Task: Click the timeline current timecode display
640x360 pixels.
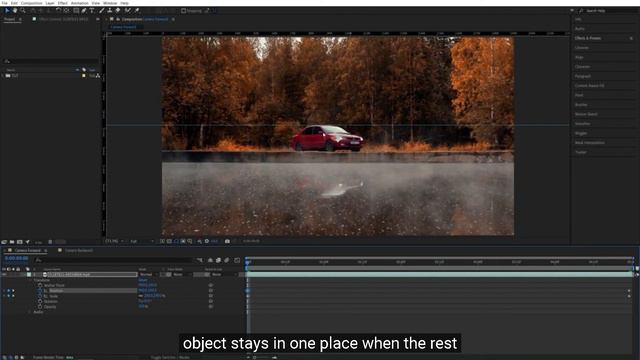Action: coord(16,258)
